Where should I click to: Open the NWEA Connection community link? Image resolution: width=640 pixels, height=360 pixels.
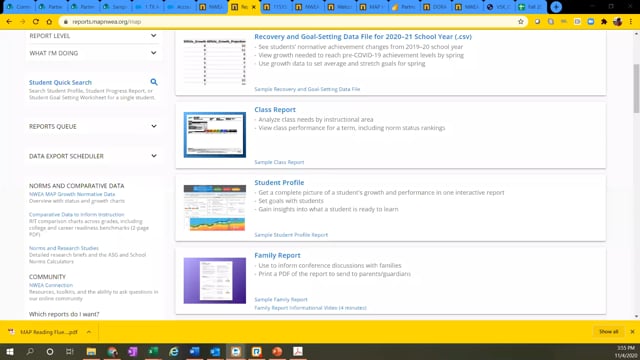coord(51,285)
